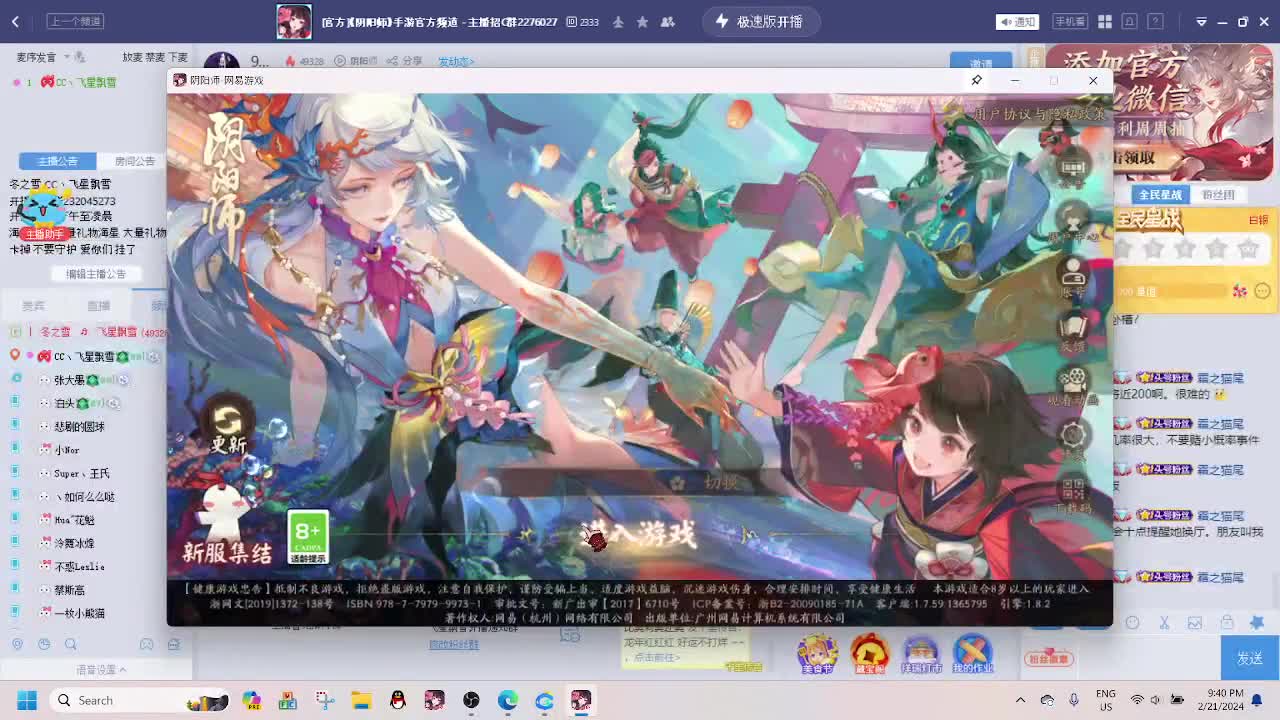Click the screenshot scissors icon above chat input
The width and height of the screenshot is (1280, 720).
[1165, 622]
